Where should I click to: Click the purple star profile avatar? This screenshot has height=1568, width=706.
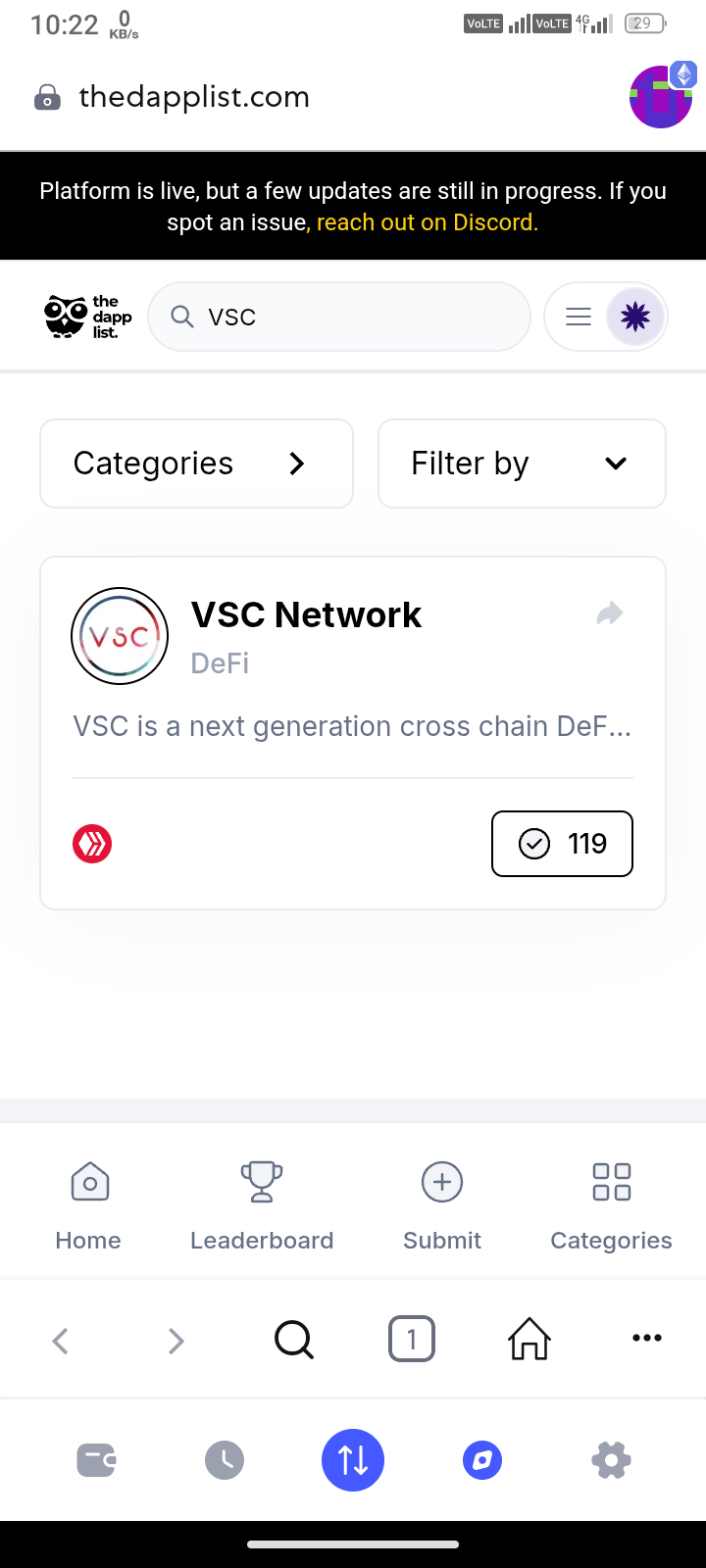(x=635, y=317)
